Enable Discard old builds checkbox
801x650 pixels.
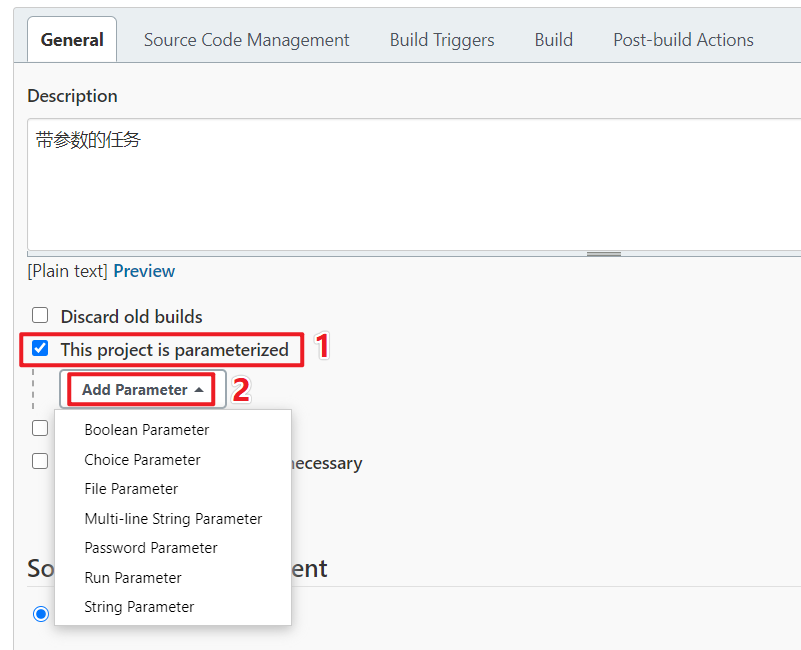point(40,315)
